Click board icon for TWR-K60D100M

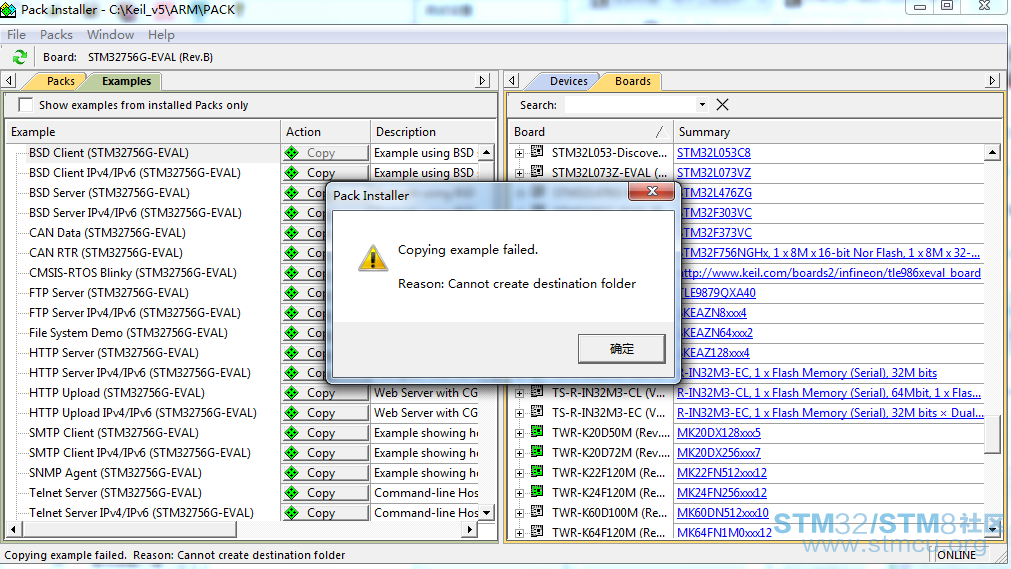(537, 512)
